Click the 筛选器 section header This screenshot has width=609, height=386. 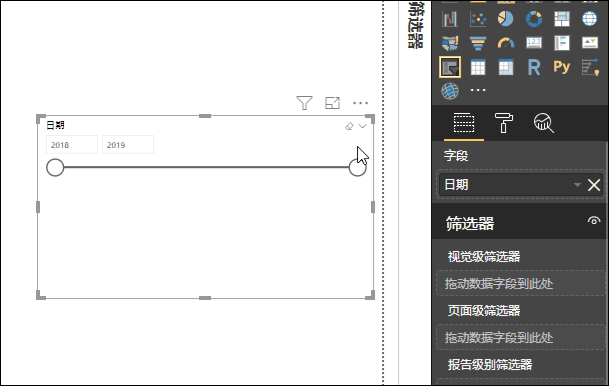click(470, 223)
